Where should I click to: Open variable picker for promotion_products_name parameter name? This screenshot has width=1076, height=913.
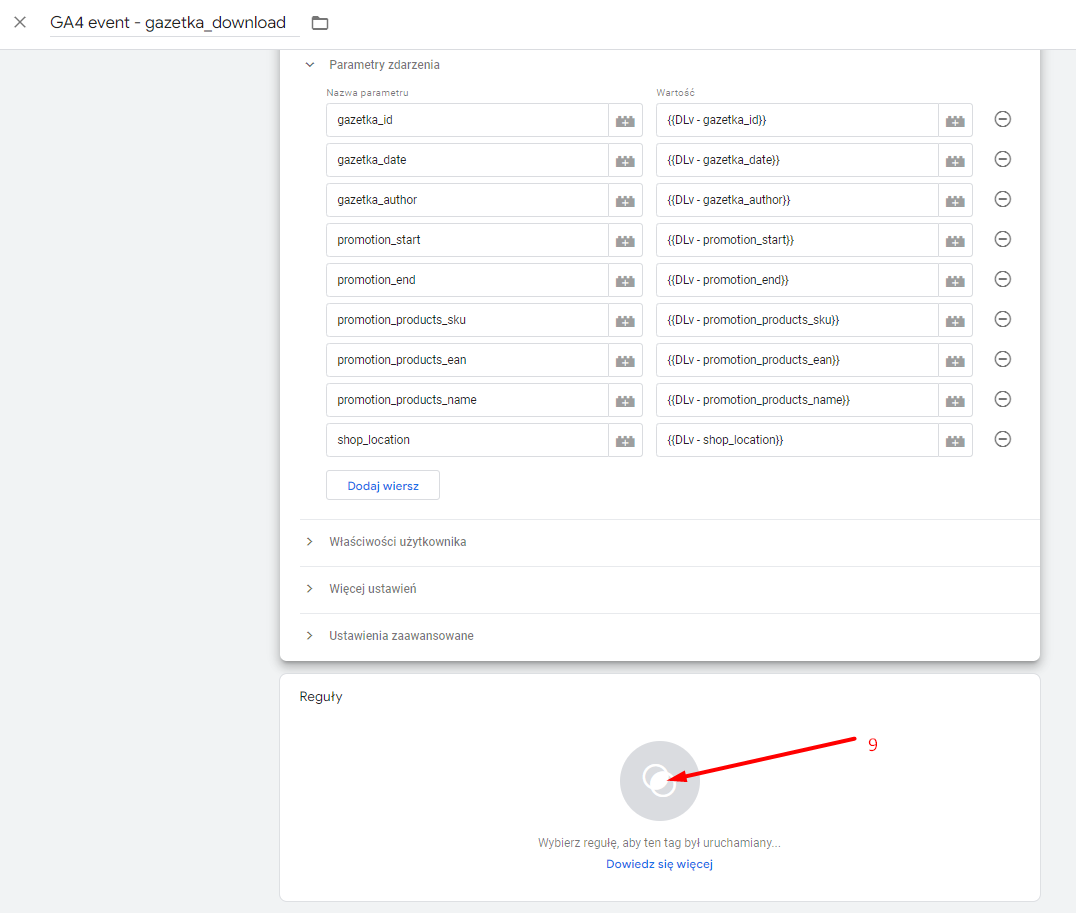click(x=625, y=400)
